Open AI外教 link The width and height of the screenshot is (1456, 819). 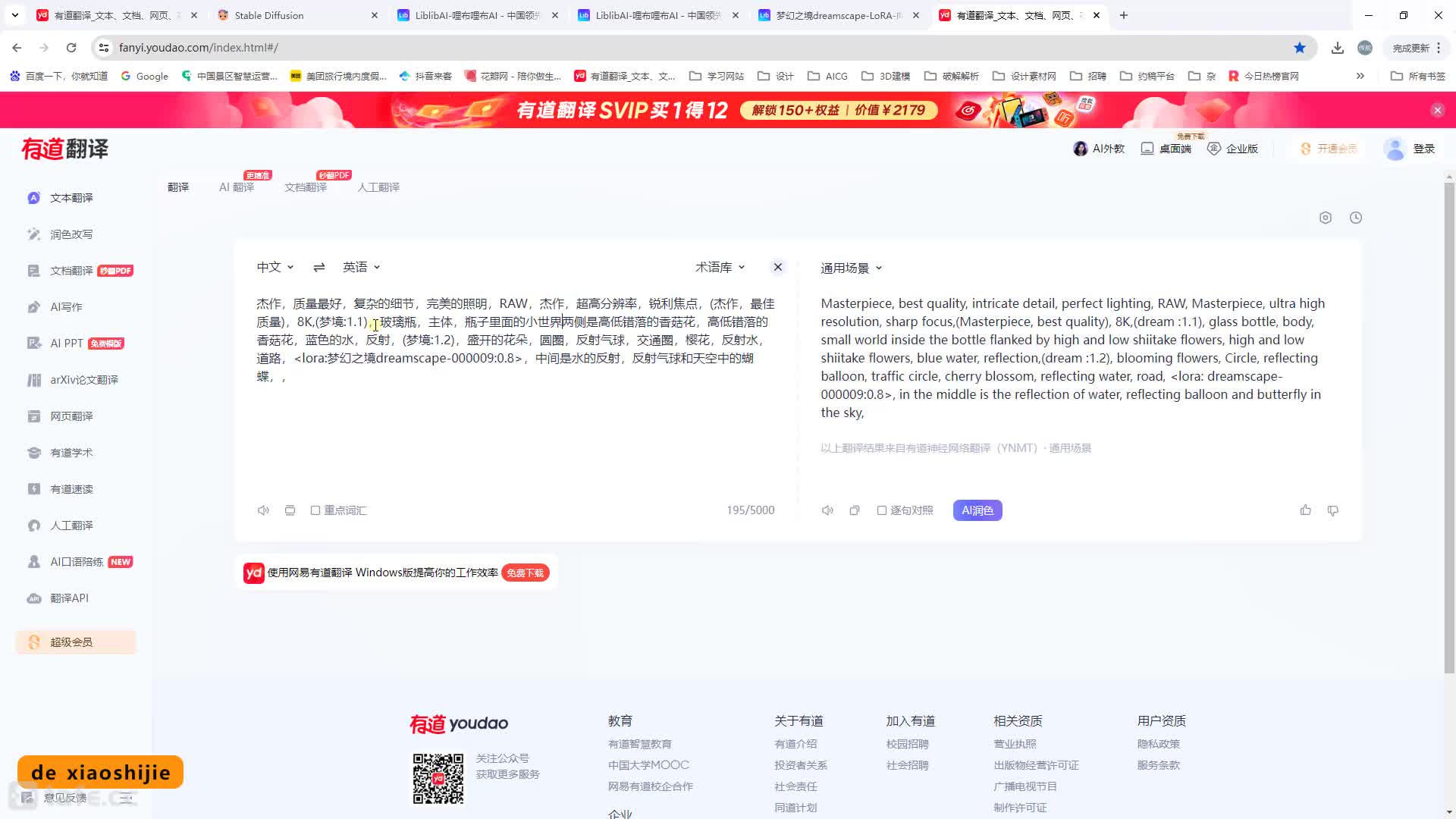click(x=1099, y=149)
